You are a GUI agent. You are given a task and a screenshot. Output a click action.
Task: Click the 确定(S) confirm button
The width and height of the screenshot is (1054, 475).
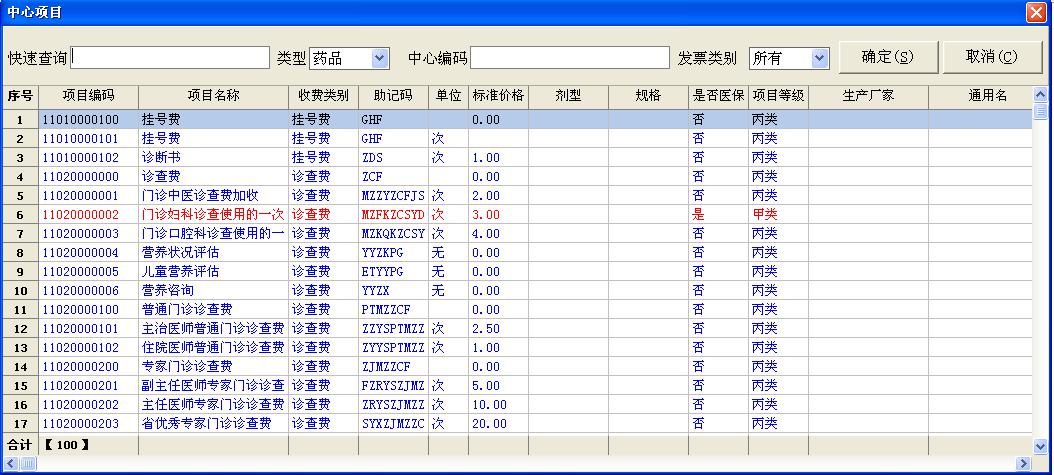click(x=887, y=57)
